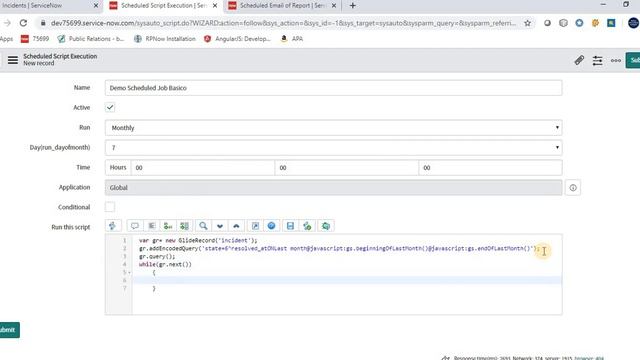Click the replace icon in script toolbar
The image size is (640, 360).
(168, 226)
